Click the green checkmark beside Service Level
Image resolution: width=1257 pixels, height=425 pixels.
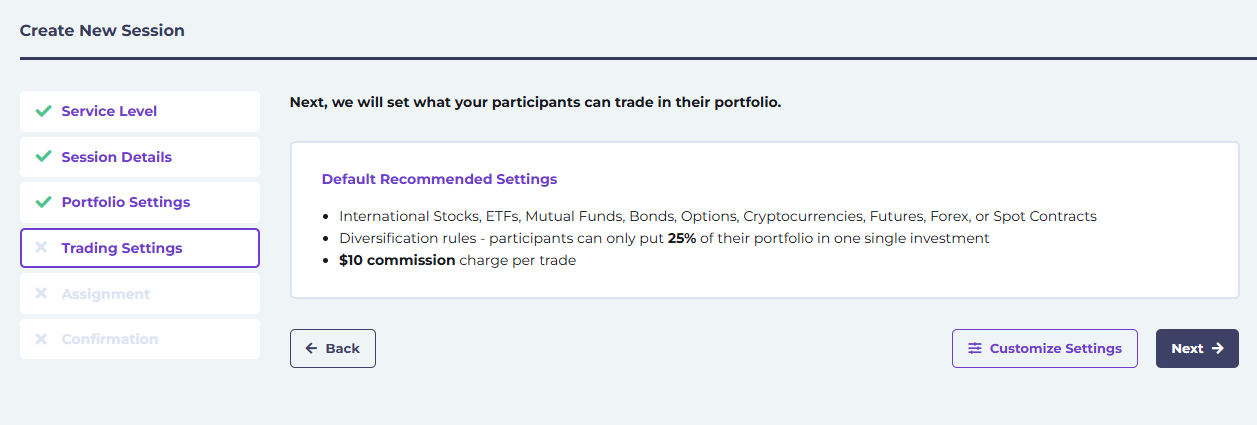(x=43, y=111)
